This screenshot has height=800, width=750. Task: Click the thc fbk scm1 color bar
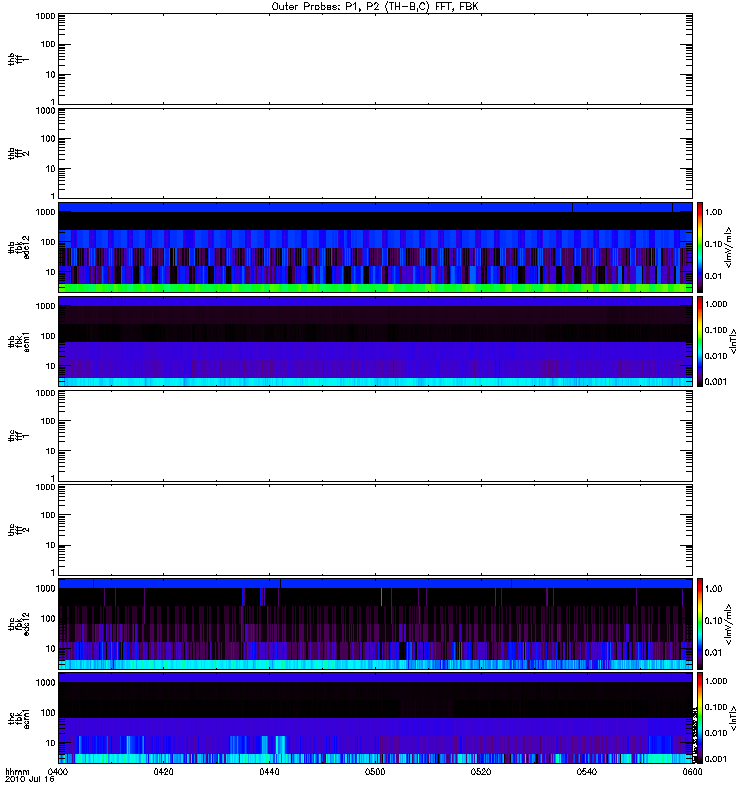(700, 718)
